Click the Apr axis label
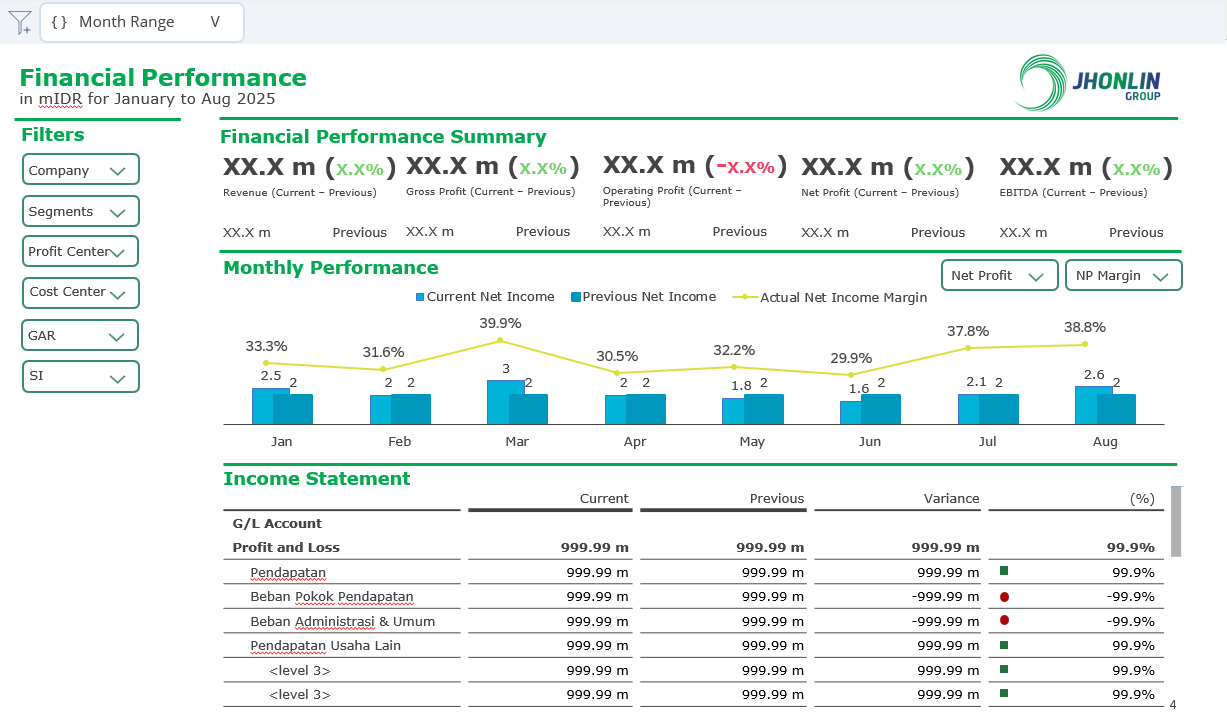This screenshot has width=1227, height=726. (635, 441)
